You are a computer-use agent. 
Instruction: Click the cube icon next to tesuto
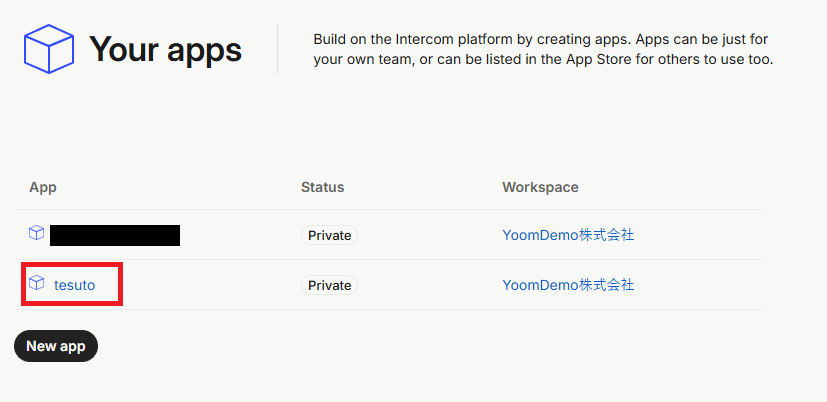37,284
